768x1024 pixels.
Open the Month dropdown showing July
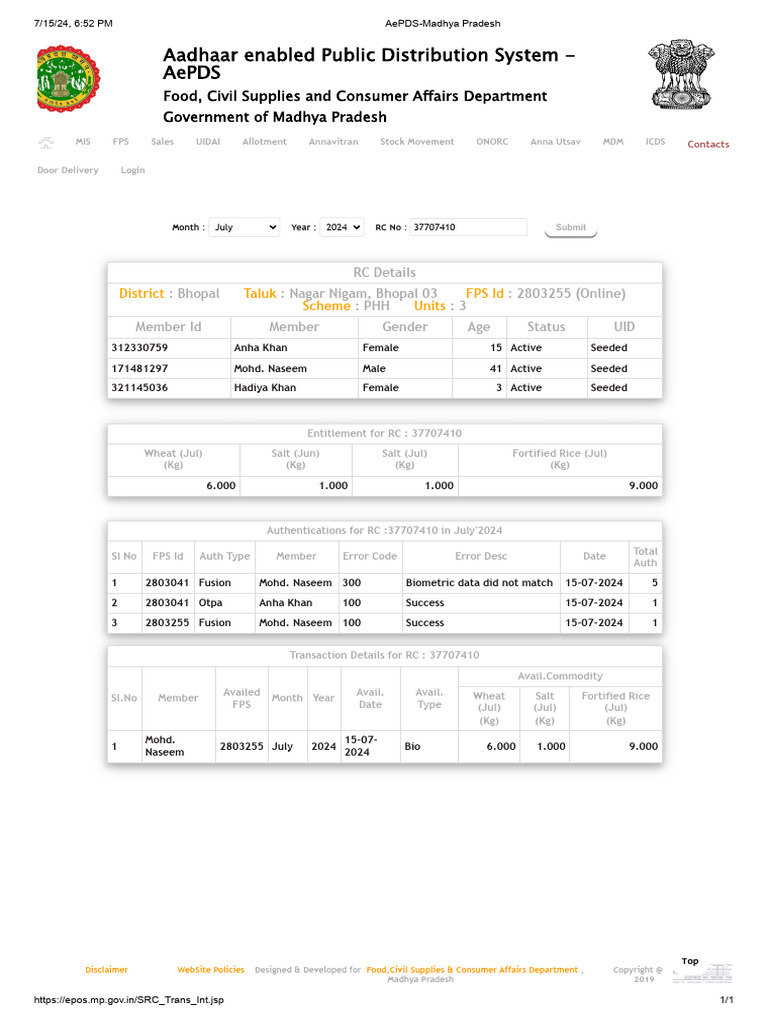(x=244, y=227)
